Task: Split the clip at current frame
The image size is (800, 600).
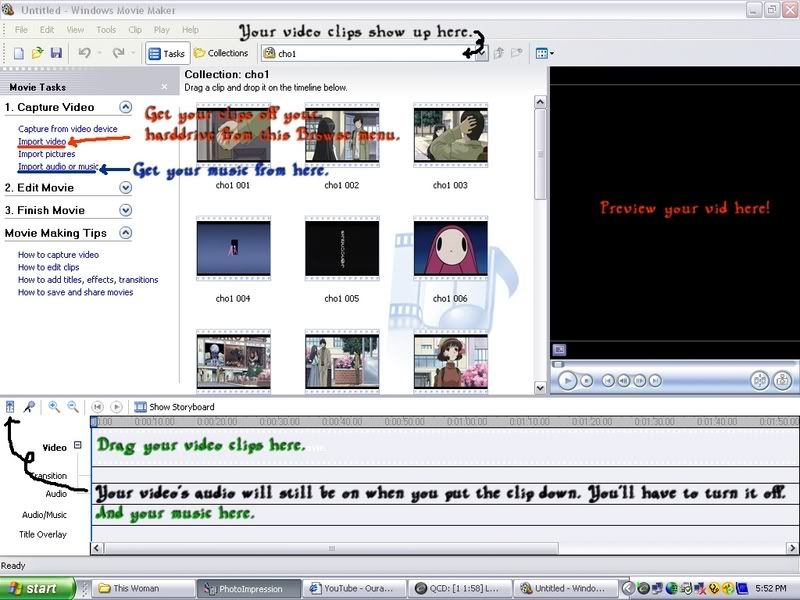Action: point(760,381)
